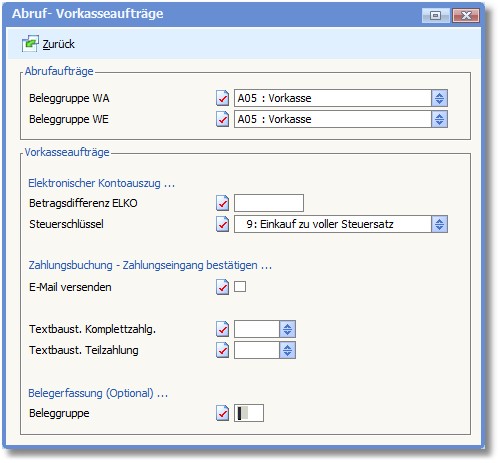Click checkmark icon beside Beleggruppe WE

(x=222, y=119)
